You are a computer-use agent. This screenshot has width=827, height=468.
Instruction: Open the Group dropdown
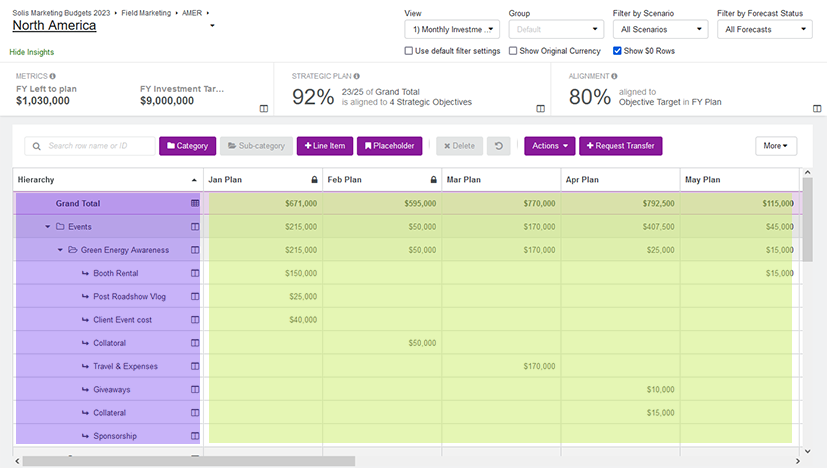556,30
